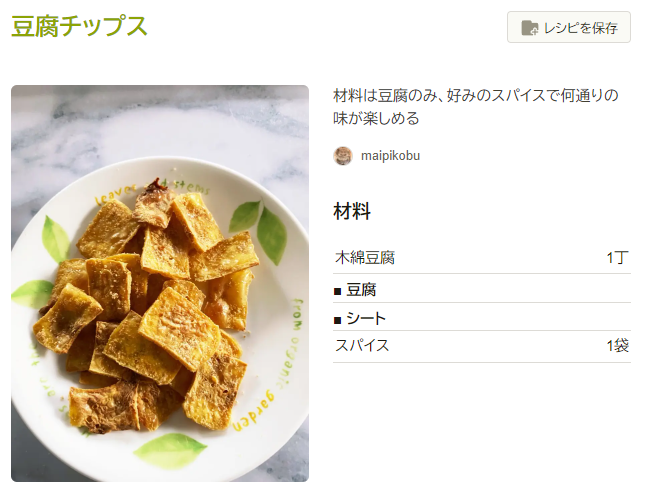Open the tofu chips recipe photo
The width and height of the screenshot is (646, 496).
pos(160,283)
